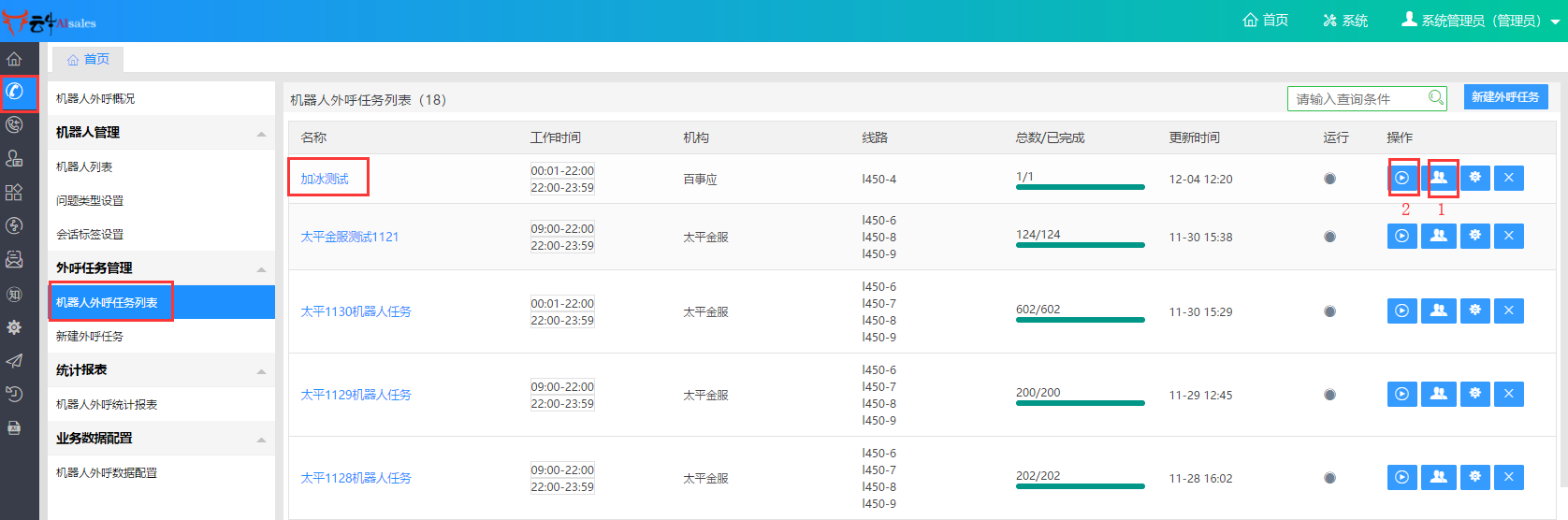Click the 请输入查询条件 search field
This screenshot has height=520, width=1568.
coord(1357,98)
